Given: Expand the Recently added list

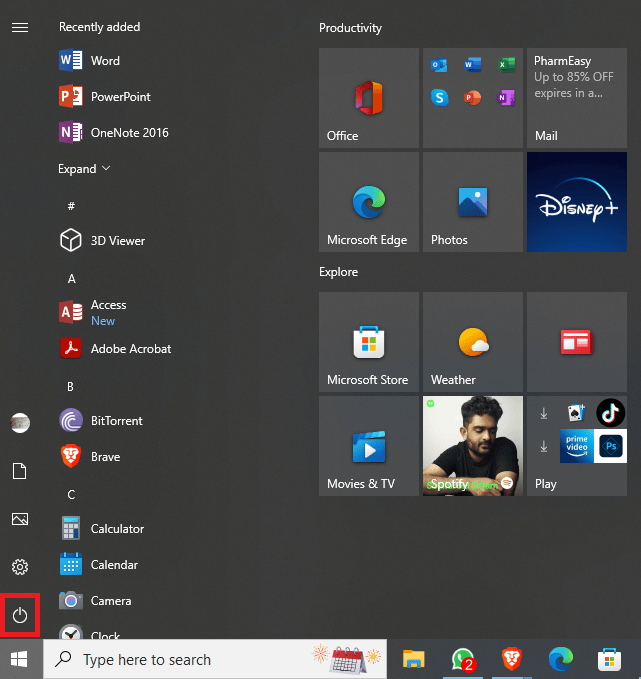Looking at the screenshot, I should pyautogui.click(x=84, y=168).
